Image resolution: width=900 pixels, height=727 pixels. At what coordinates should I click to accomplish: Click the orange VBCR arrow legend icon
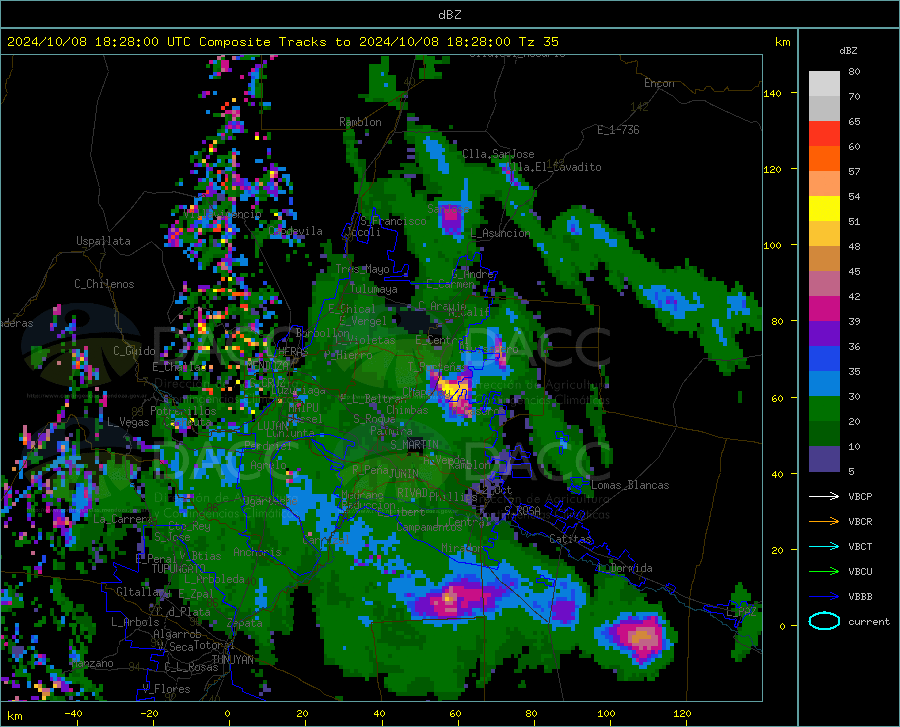click(x=824, y=521)
